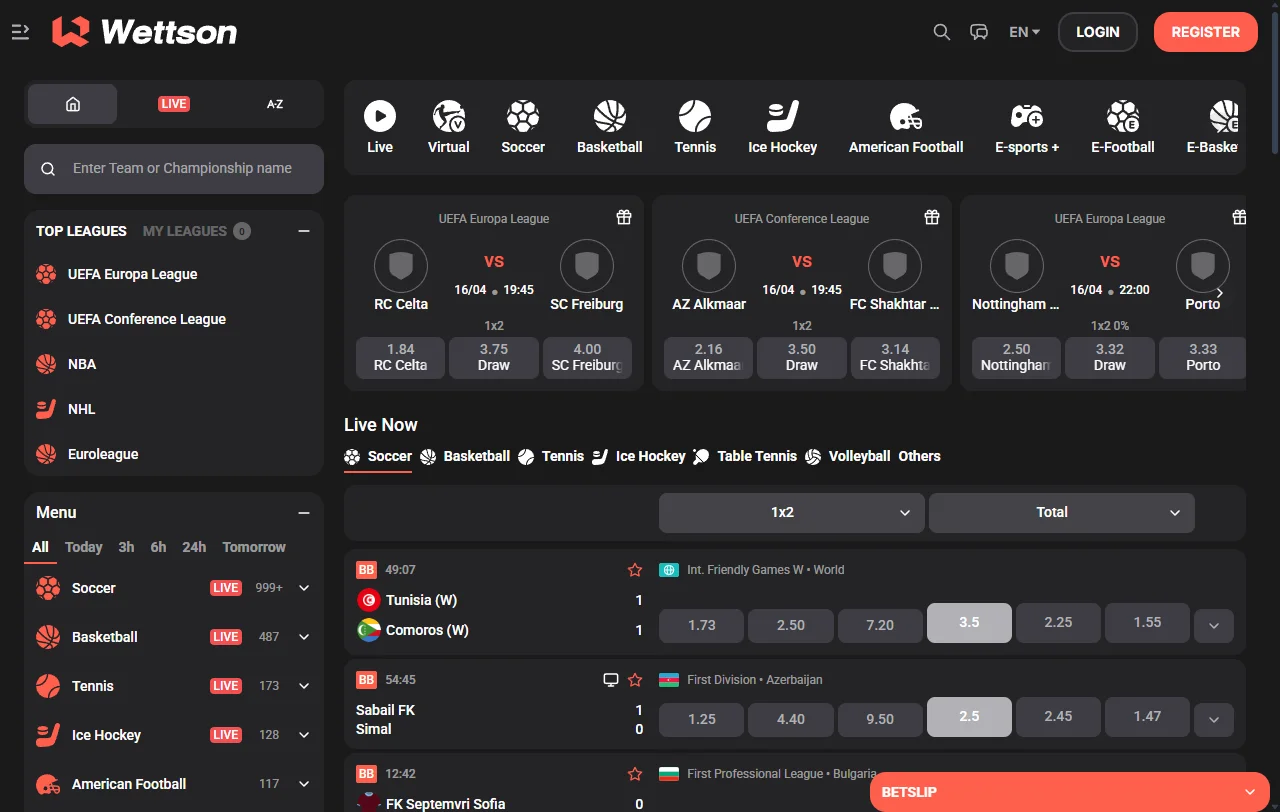Favorite the FK Septemvri Sofia match

635,774
